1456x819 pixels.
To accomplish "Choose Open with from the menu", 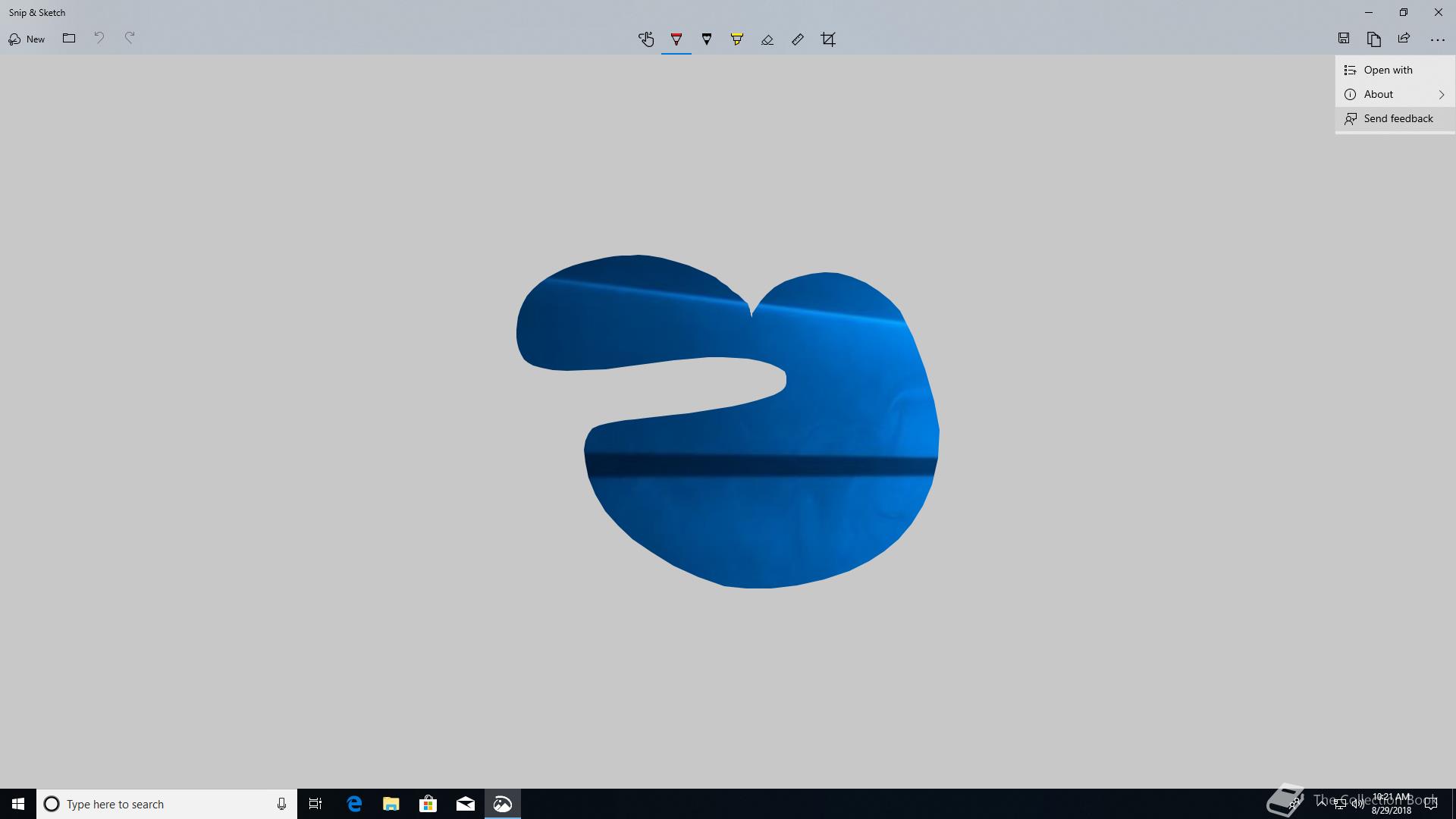I will [x=1395, y=70].
